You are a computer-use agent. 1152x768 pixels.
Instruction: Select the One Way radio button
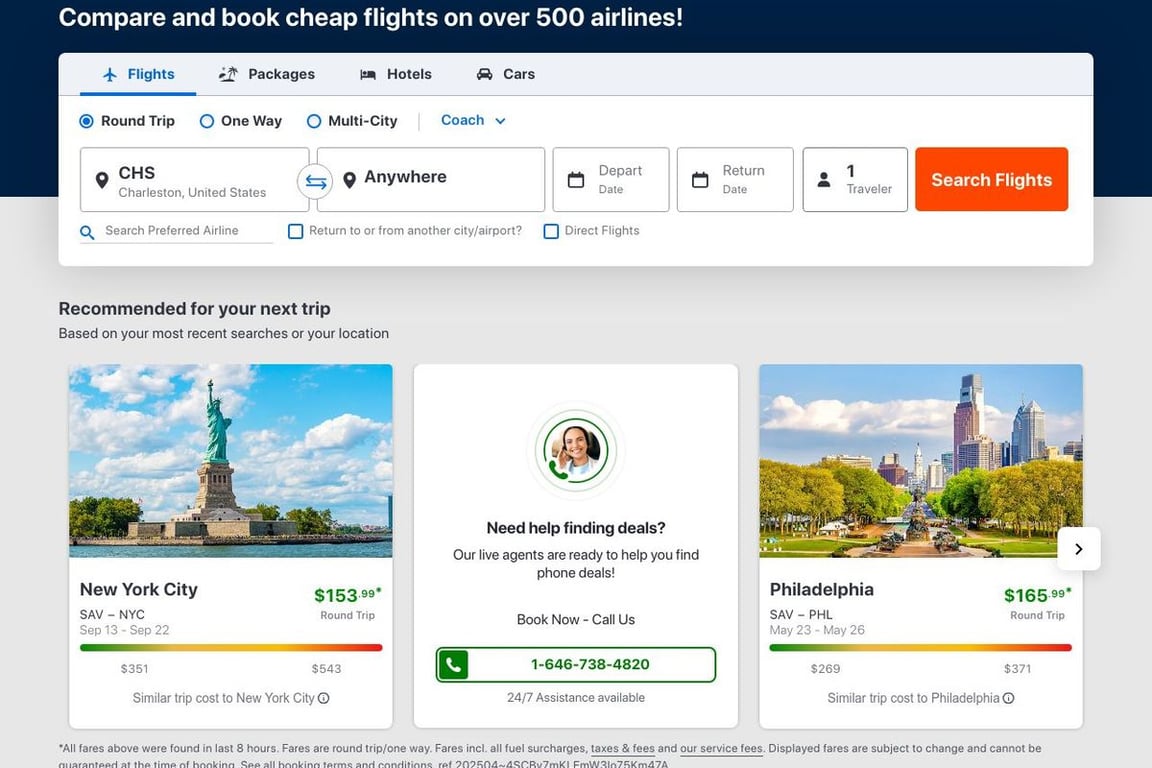point(207,121)
